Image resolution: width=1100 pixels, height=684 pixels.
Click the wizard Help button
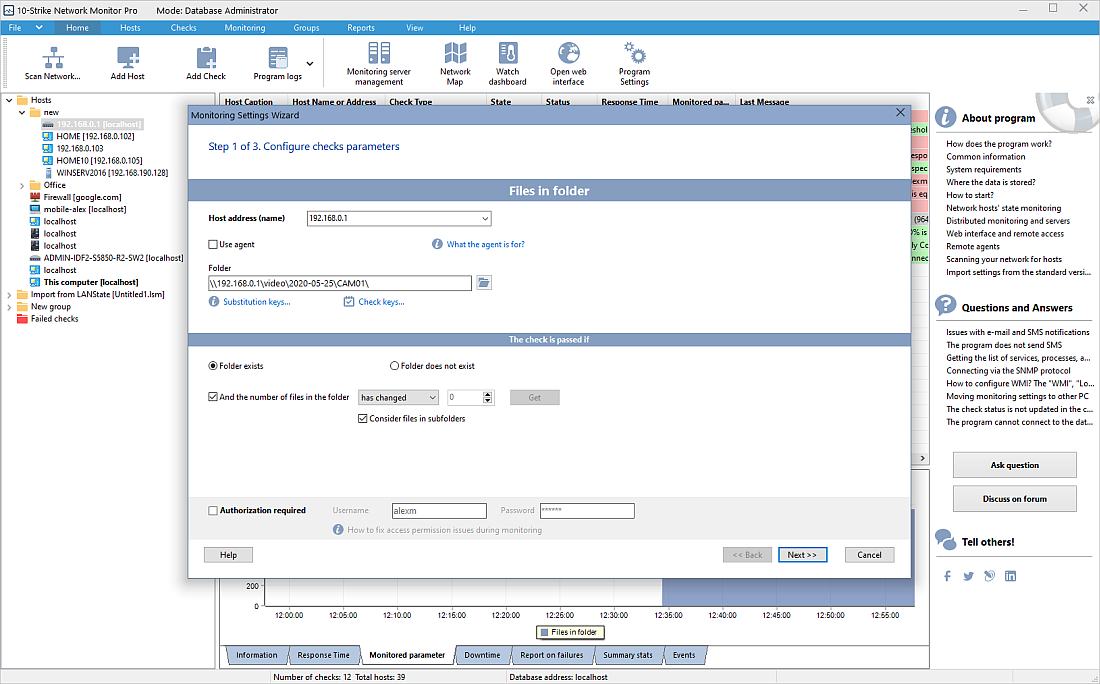pos(228,555)
